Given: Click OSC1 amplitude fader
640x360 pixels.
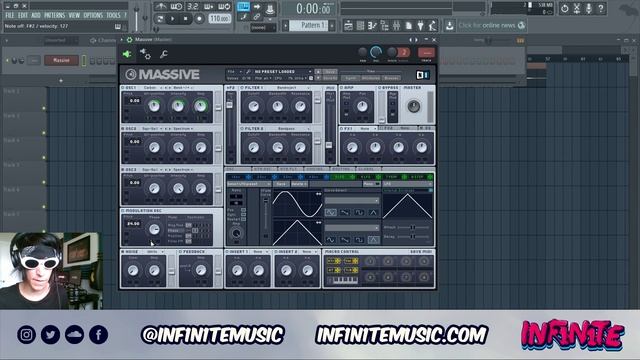Looking at the screenshot, I should (218, 107).
